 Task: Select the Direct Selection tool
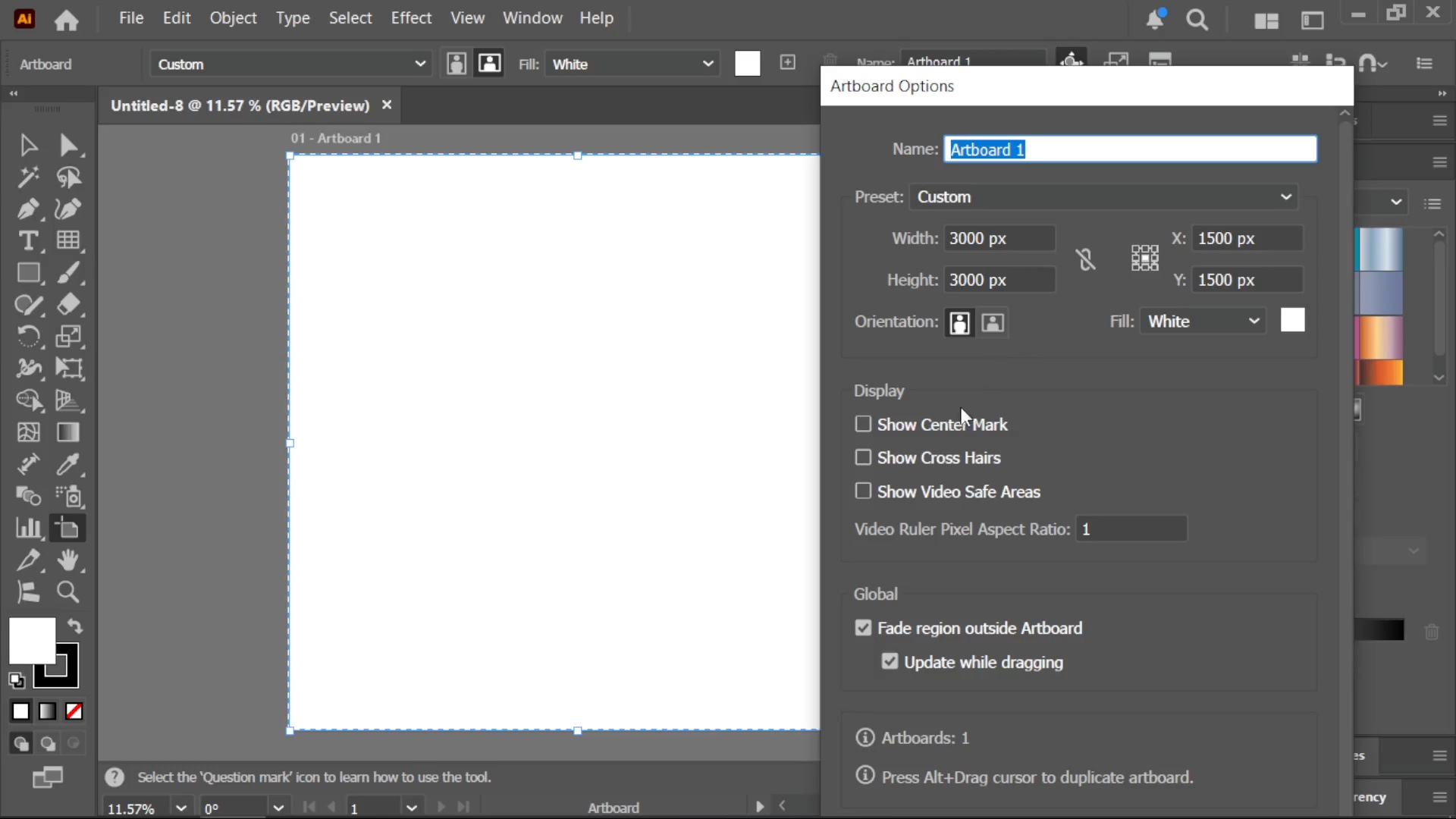point(68,145)
